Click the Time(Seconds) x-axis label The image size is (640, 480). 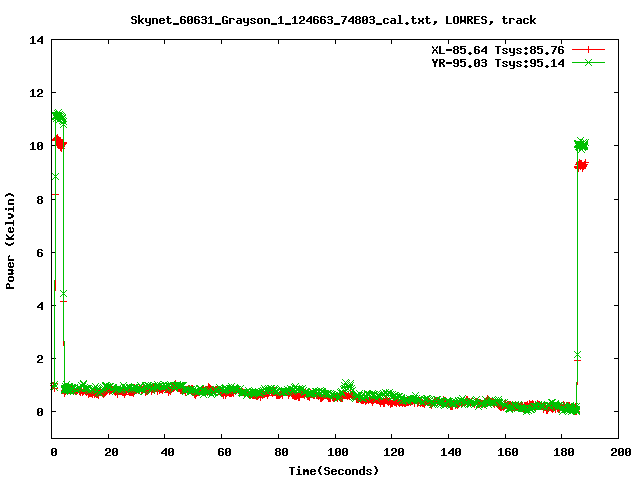click(333, 471)
